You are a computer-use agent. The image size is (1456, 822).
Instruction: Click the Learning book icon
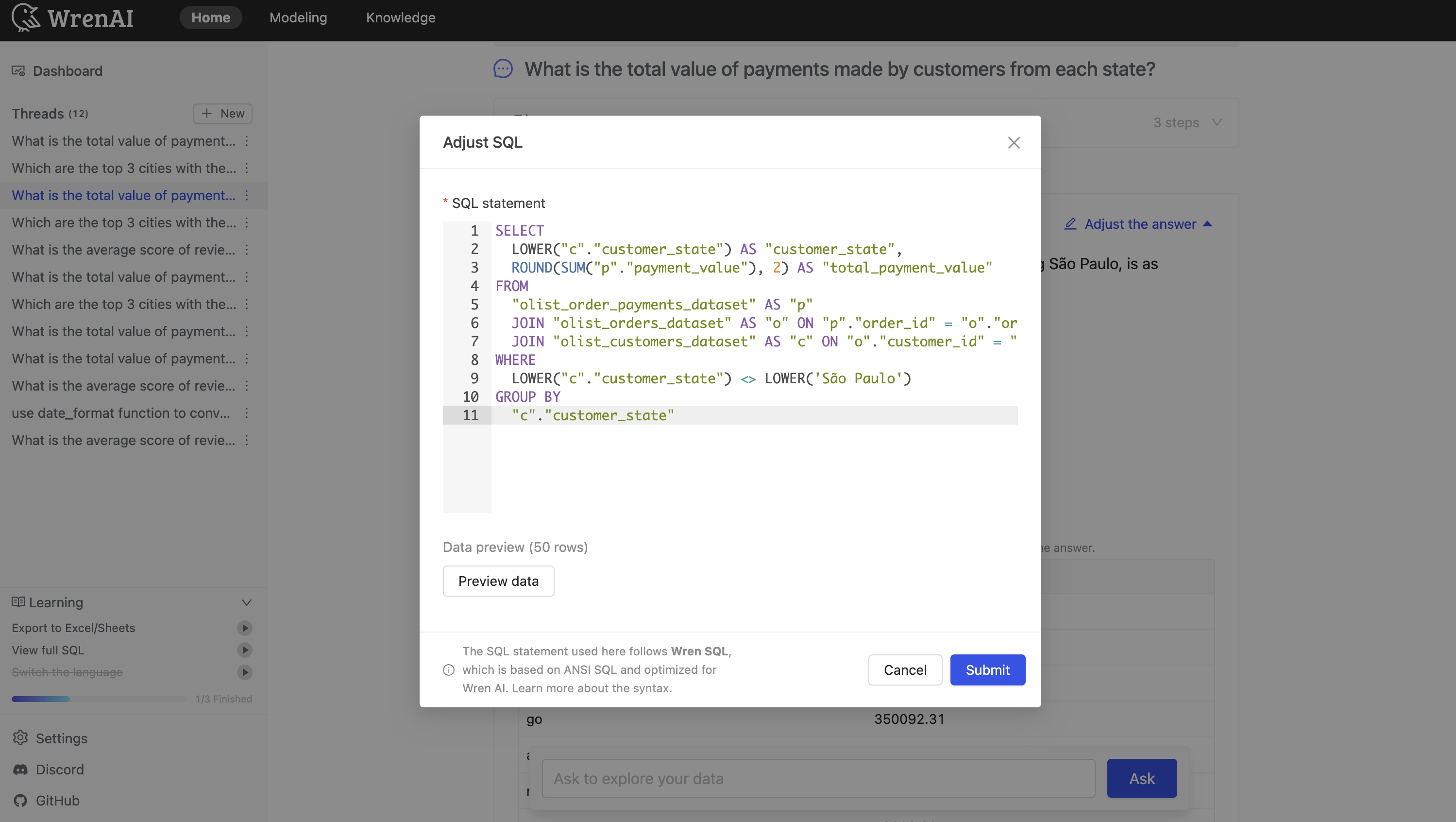click(18, 602)
